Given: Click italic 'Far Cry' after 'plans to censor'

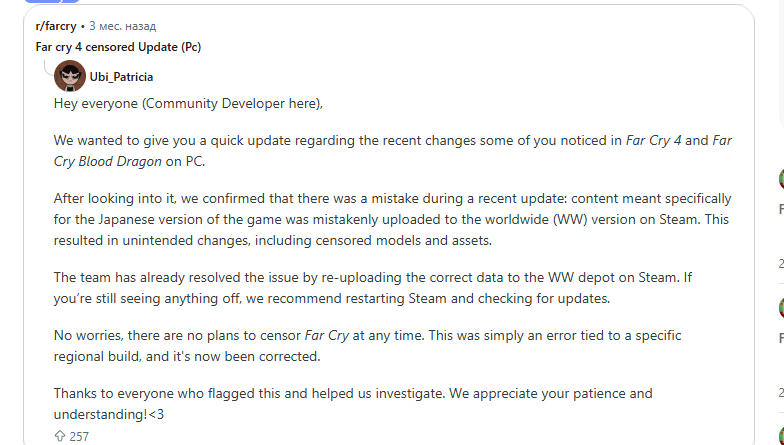Looking at the screenshot, I should coord(326,336).
